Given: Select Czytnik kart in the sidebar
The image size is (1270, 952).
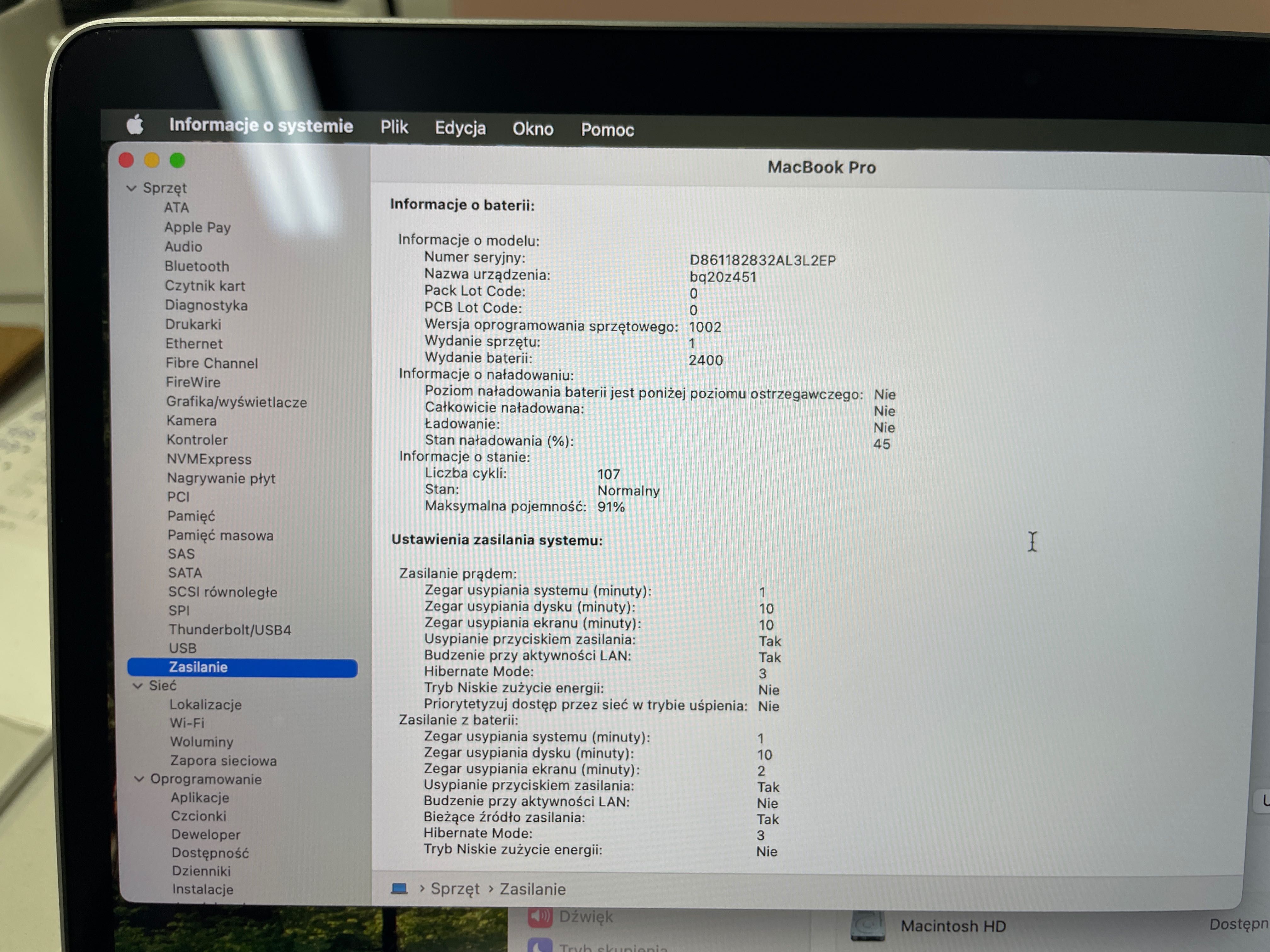Looking at the screenshot, I should pos(205,286).
